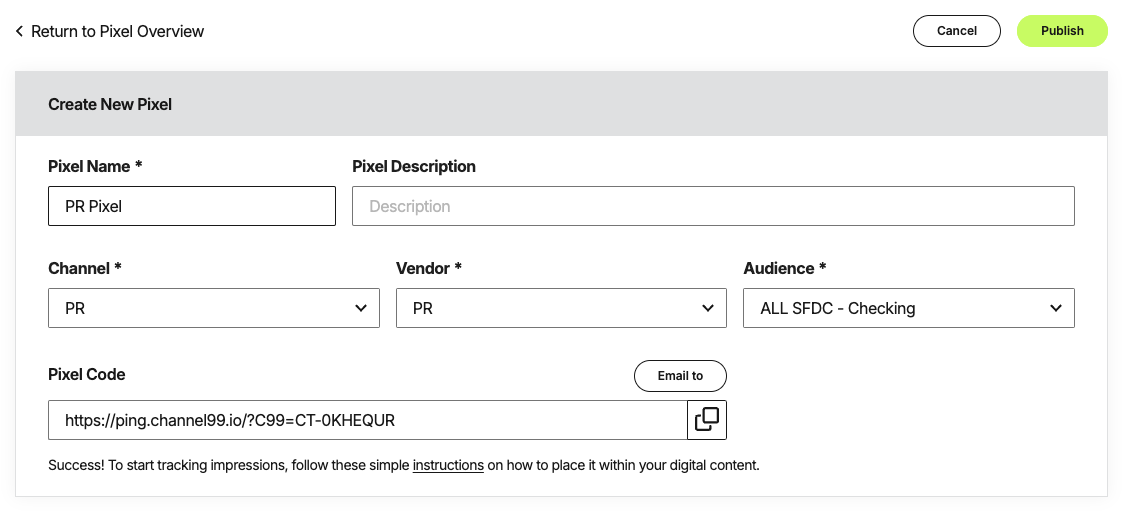This screenshot has height=523, width=1131.
Task: Click the Pixel Name label
Action: [95, 167]
